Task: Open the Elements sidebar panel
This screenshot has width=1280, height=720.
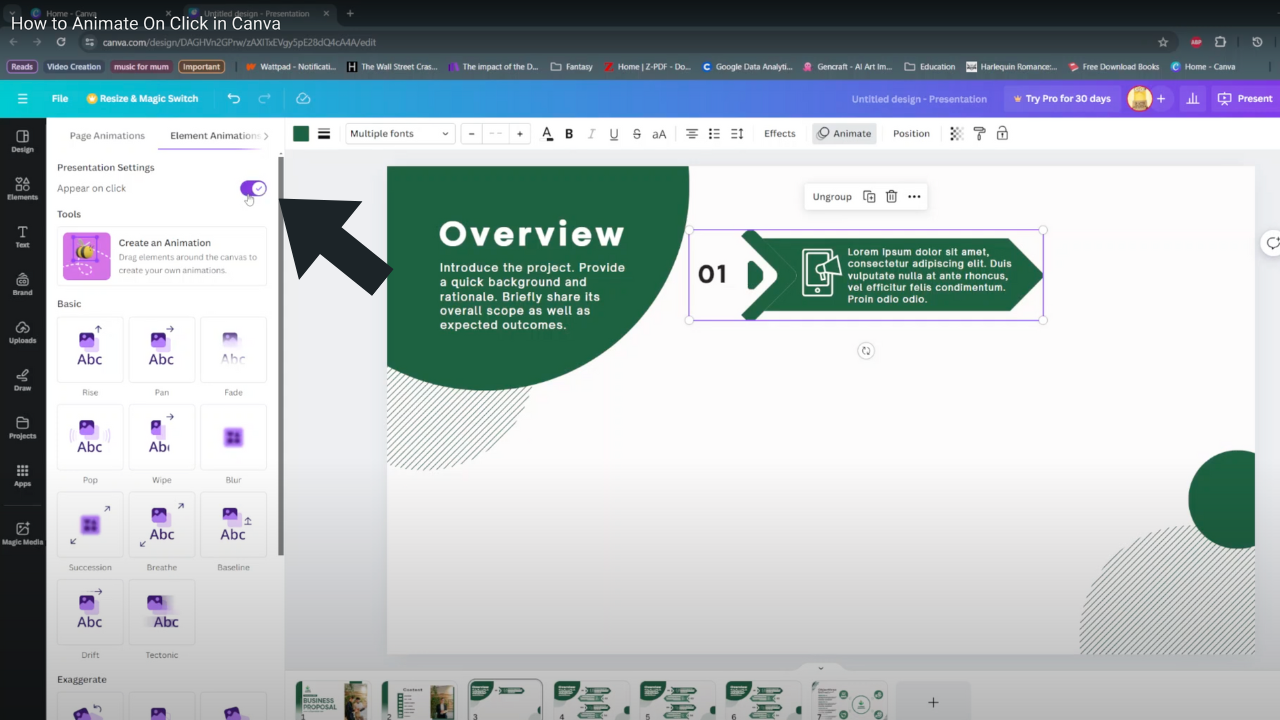Action: click(22, 189)
